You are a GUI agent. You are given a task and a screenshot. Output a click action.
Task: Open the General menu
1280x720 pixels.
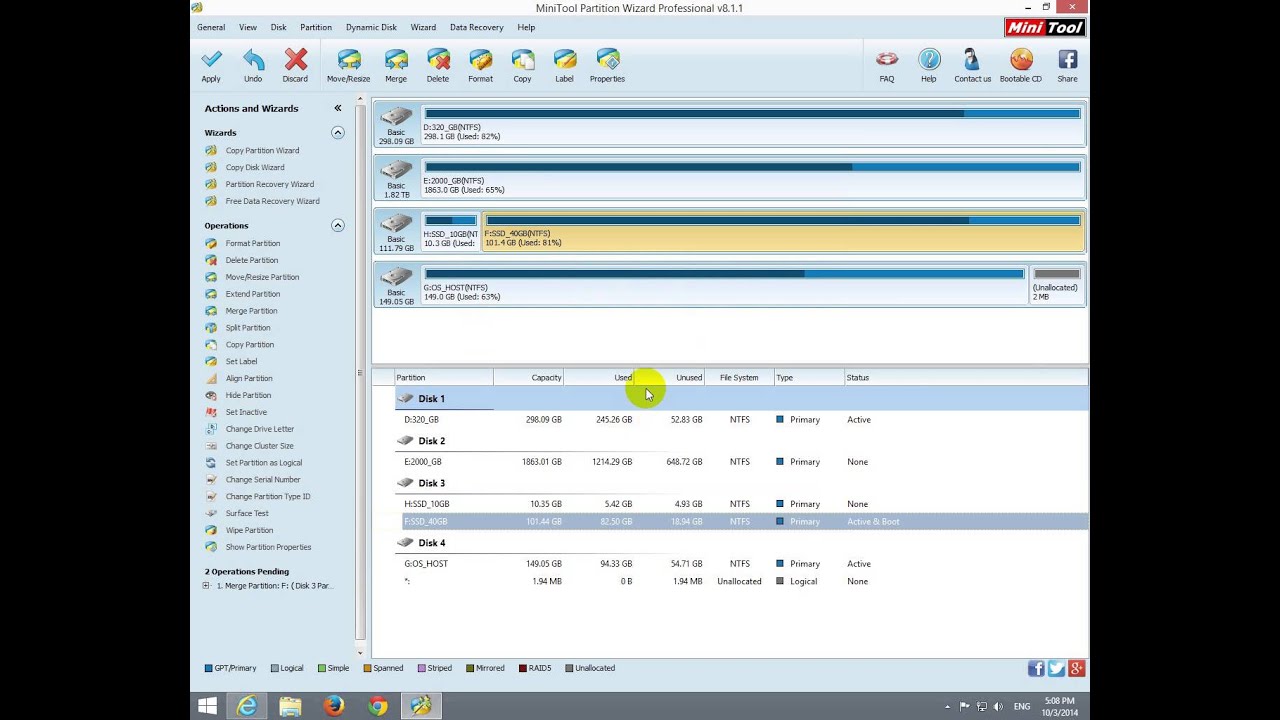click(x=211, y=27)
